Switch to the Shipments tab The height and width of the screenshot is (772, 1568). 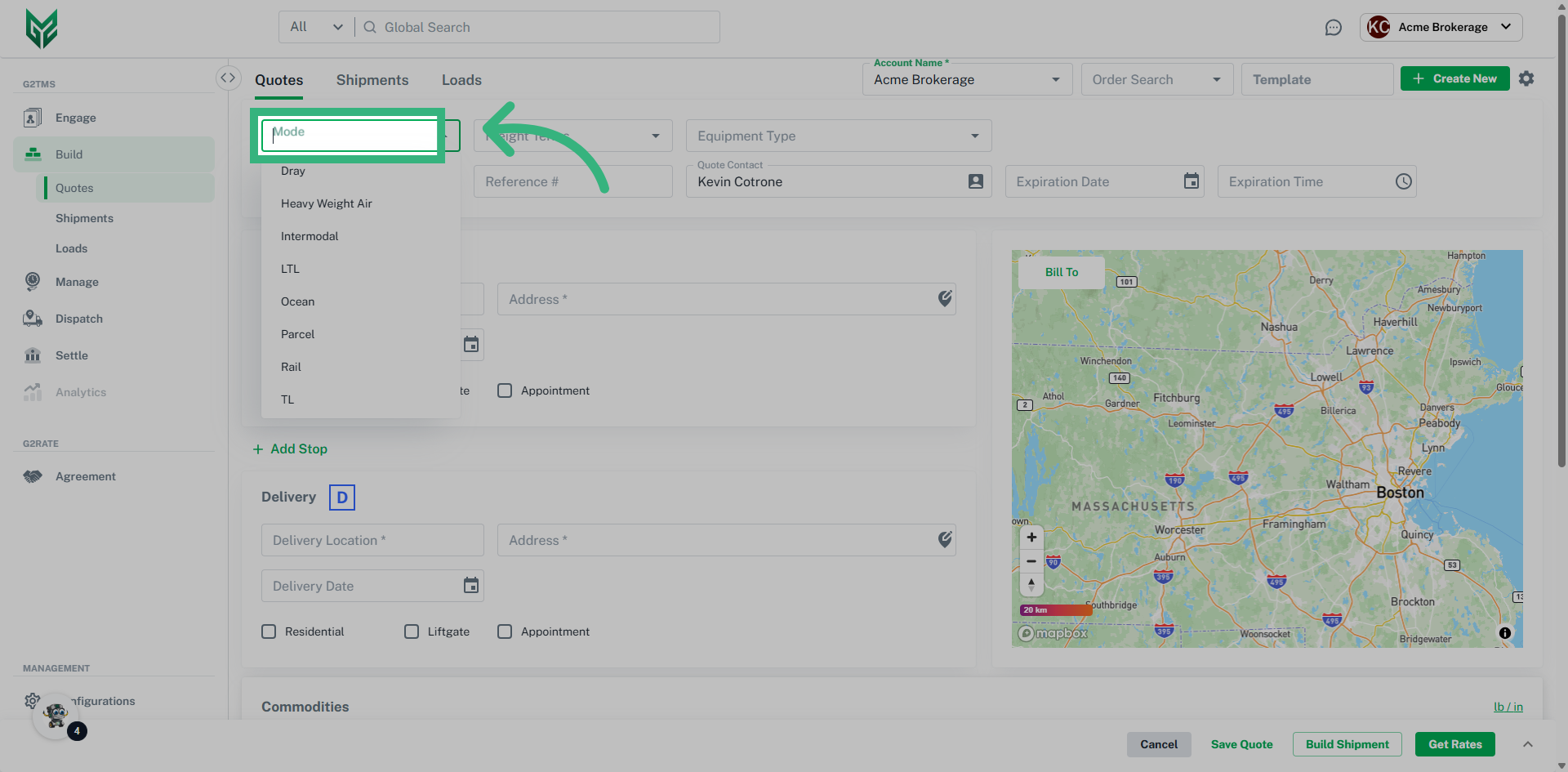pyautogui.click(x=372, y=80)
